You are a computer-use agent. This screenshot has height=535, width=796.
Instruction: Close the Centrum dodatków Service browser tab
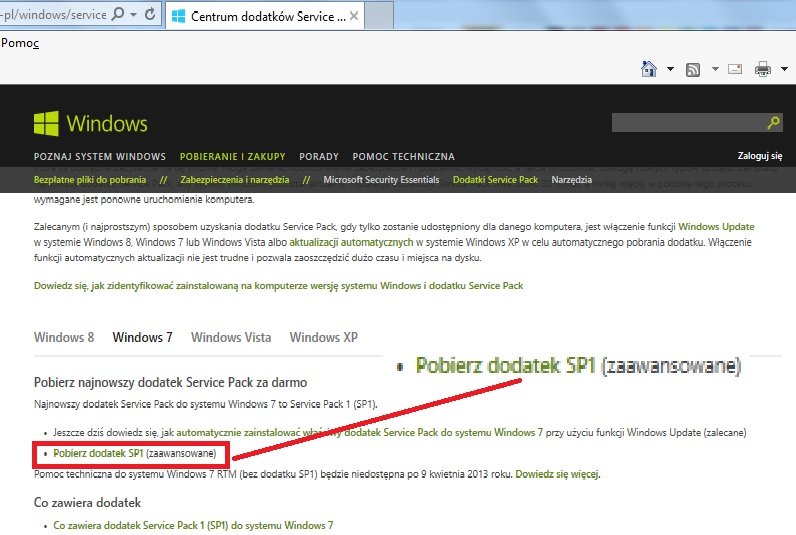(x=354, y=16)
